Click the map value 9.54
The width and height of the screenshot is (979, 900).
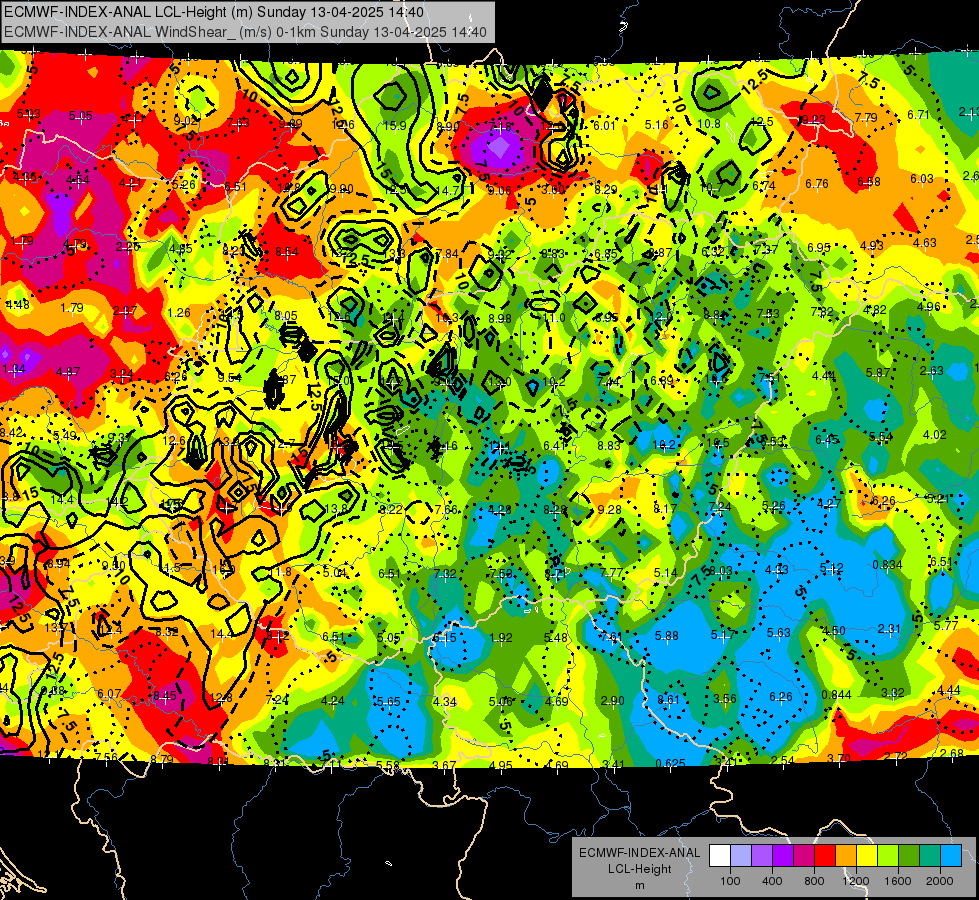pos(229,377)
